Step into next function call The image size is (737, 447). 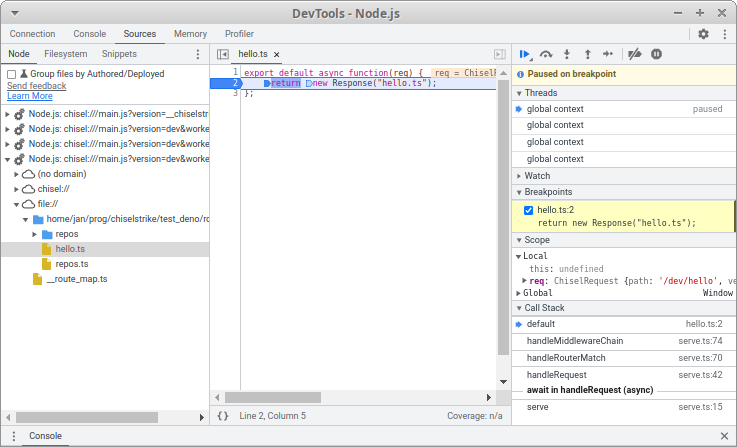click(567, 55)
